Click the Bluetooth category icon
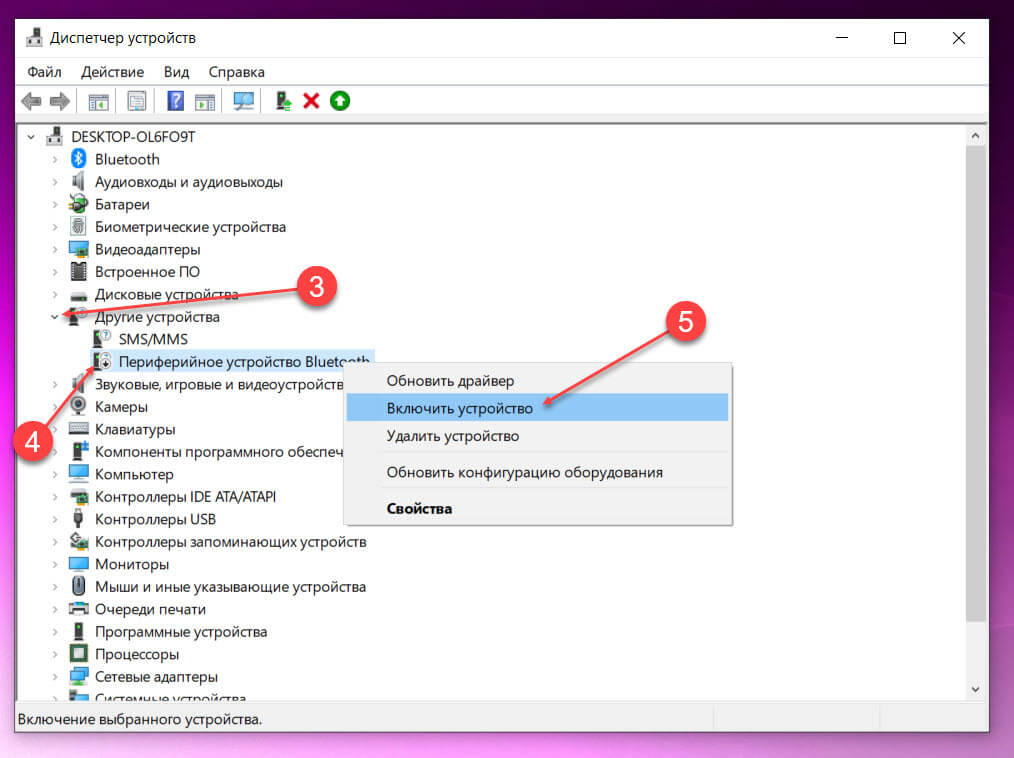 [78, 158]
